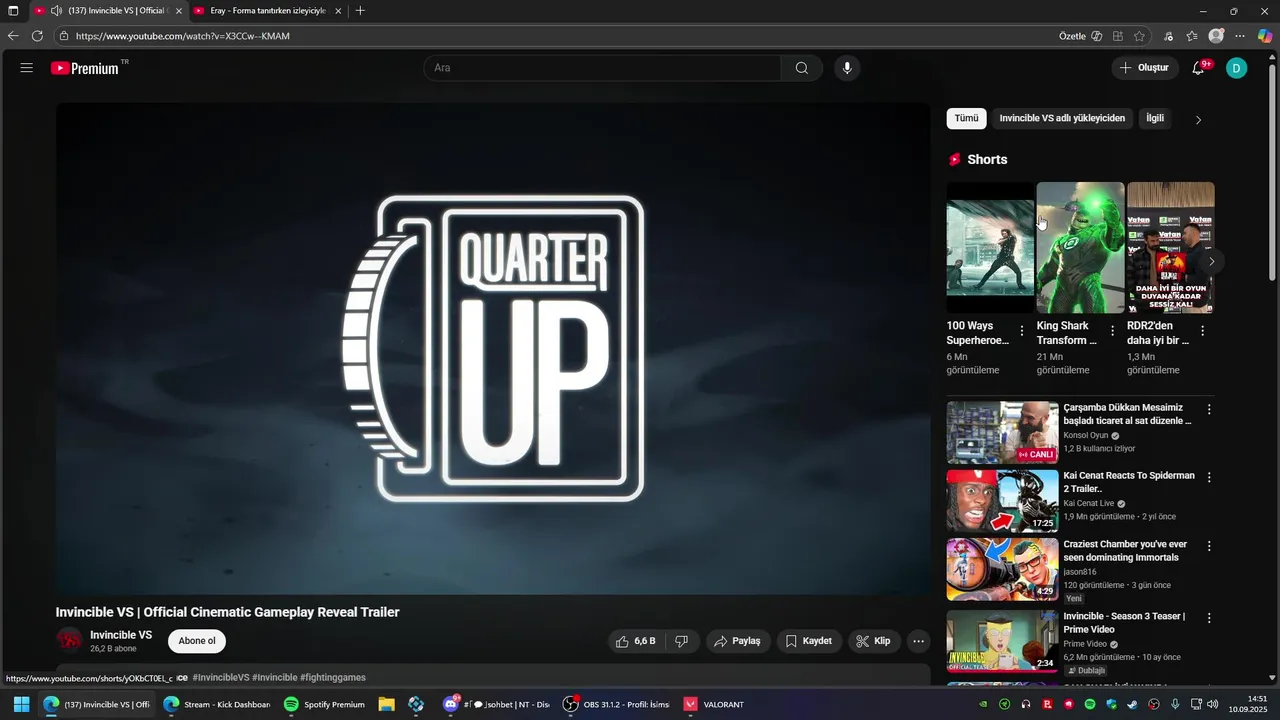Switch to OBS 31.1.2 in the taskbar
Screen dimensions: 1280x720
pos(616,704)
